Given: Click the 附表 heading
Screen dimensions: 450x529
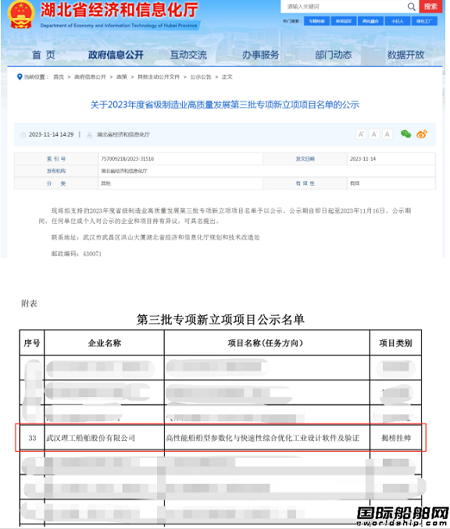Looking at the screenshot, I should (x=29, y=303).
